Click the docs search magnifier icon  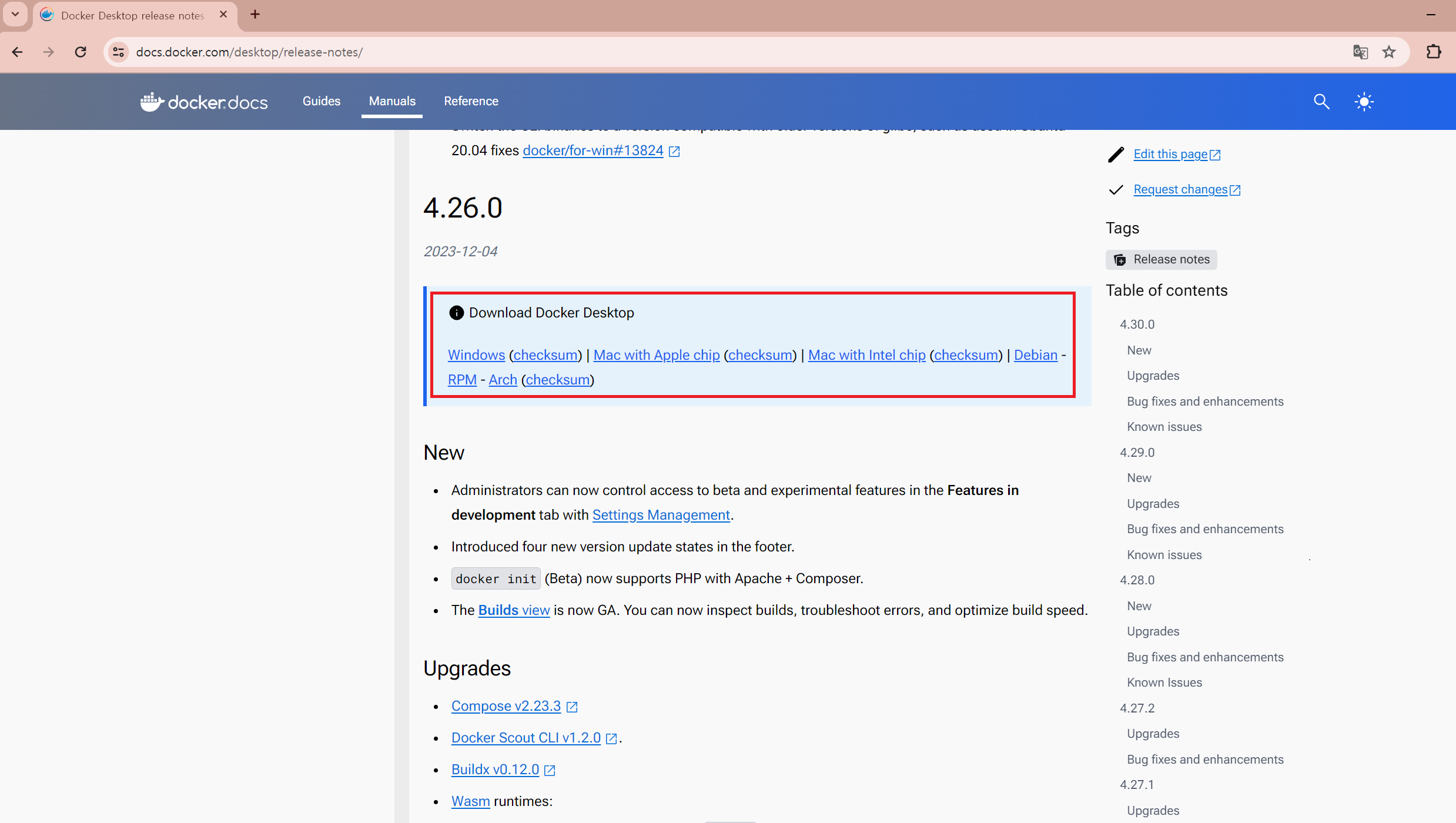tap(1321, 102)
